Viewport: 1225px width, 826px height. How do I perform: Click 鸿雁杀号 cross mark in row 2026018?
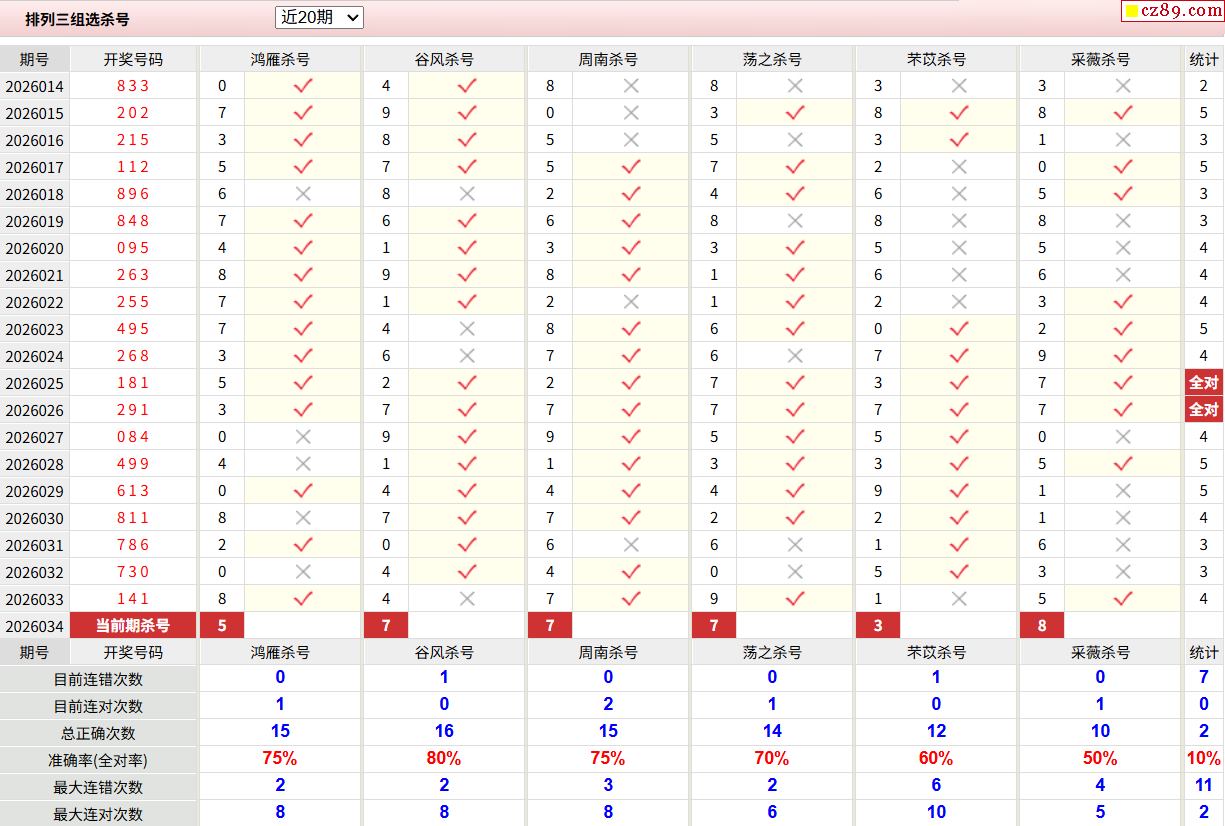click(x=303, y=194)
